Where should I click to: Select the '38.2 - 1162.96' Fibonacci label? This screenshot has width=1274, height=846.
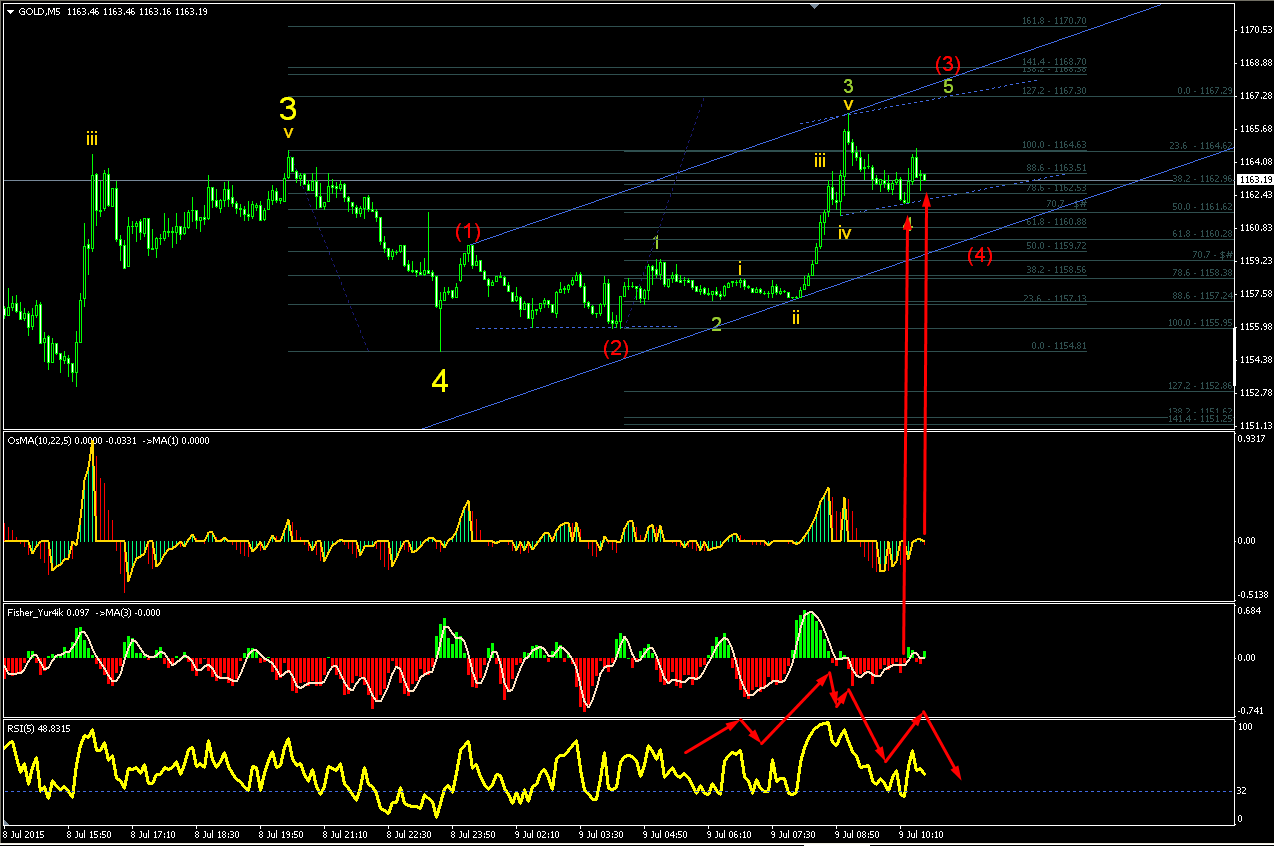pos(1203,179)
